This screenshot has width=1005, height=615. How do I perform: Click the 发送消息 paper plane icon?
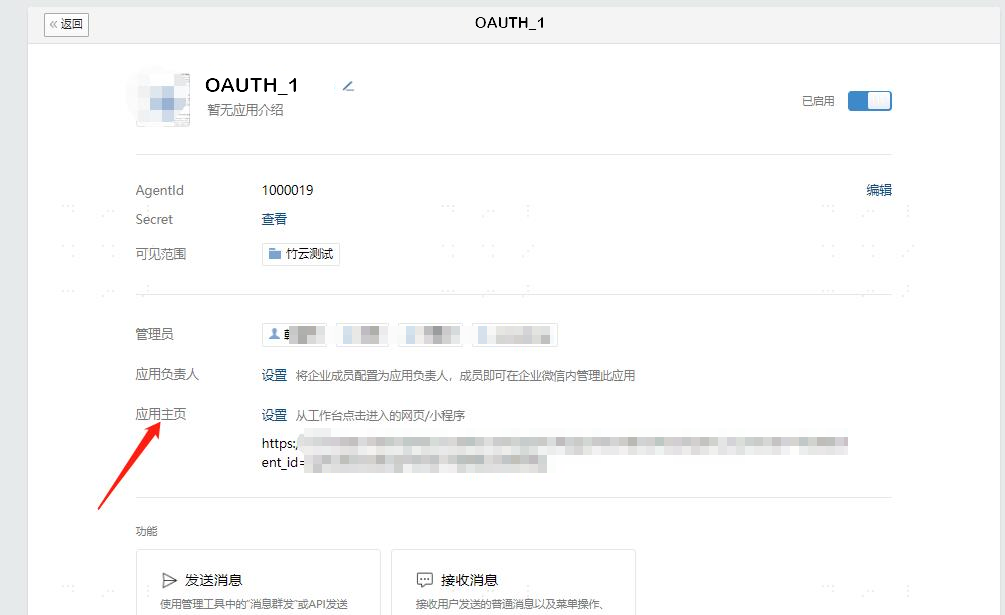pyautogui.click(x=169, y=580)
